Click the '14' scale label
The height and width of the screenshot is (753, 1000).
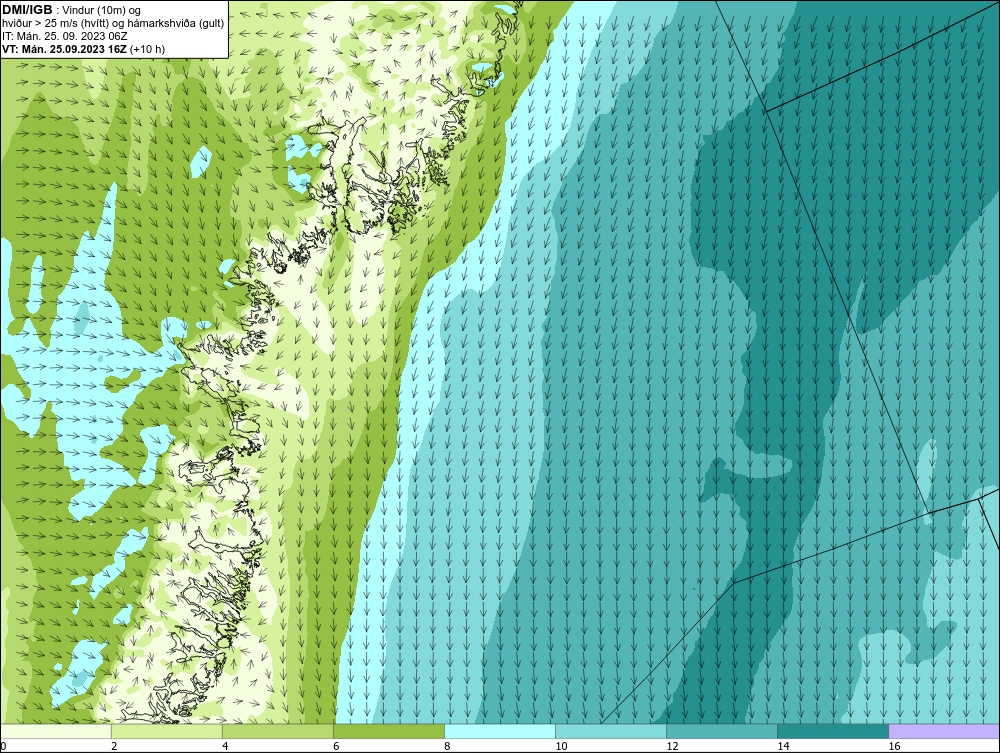pos(783,746)
